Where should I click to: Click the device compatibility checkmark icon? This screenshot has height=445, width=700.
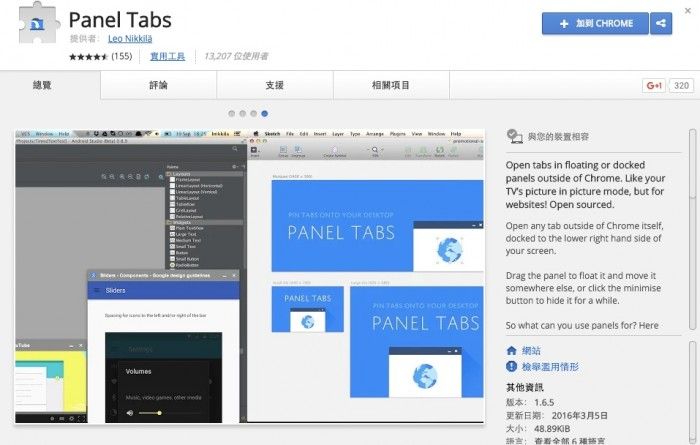tap(514, 136)
